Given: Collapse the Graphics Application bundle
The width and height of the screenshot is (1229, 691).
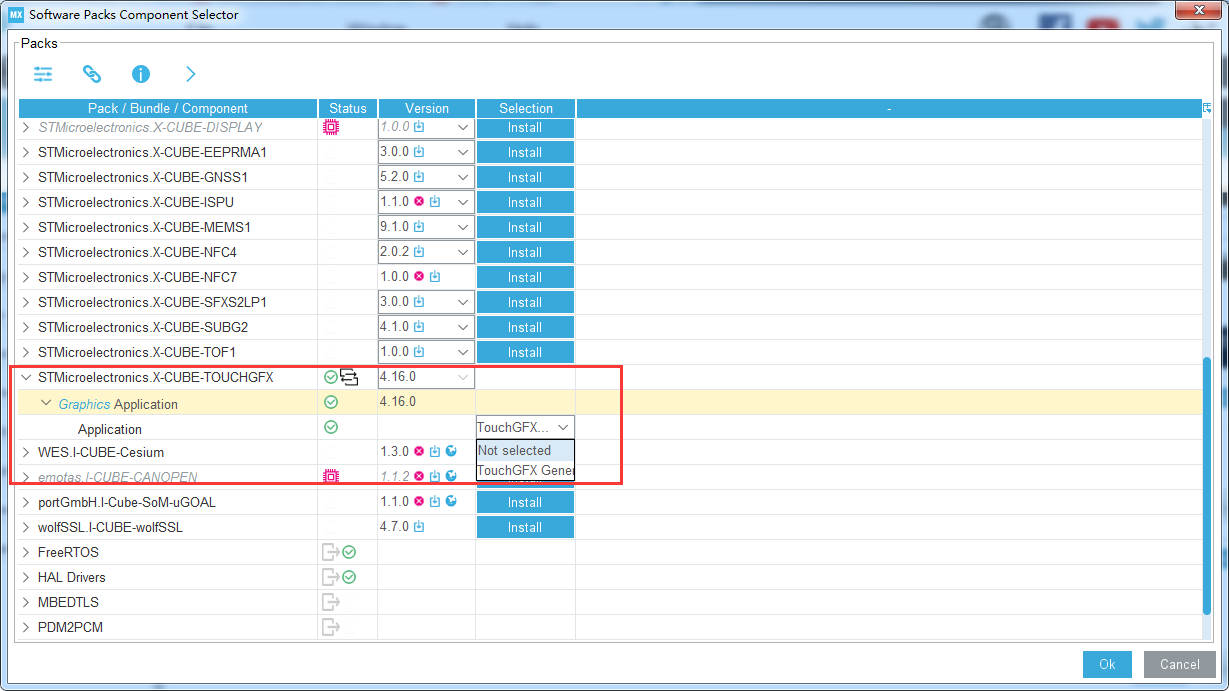Looking at the screenshot, I should point(46,403).
